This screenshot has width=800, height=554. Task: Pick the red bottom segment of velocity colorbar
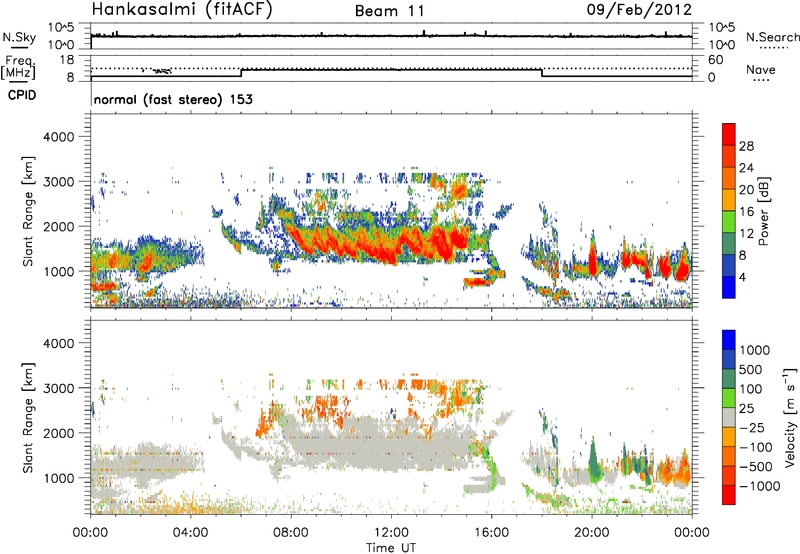(x=729, y=495)
